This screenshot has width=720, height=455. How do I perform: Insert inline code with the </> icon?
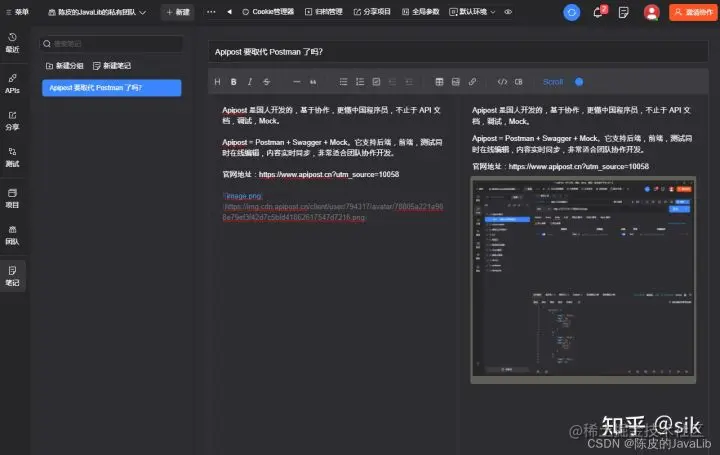(502, 82)
